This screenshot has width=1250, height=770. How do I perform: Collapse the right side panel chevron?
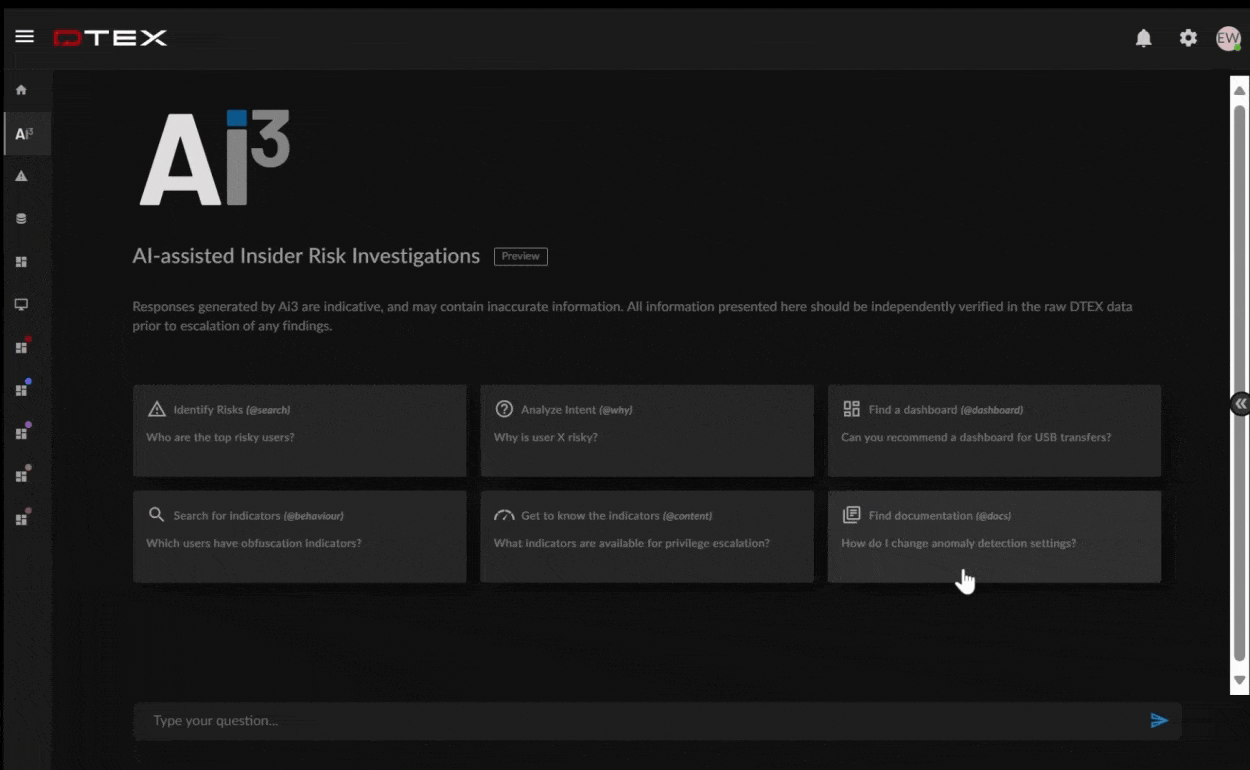pyautogui.click(x=1240, y=403)
